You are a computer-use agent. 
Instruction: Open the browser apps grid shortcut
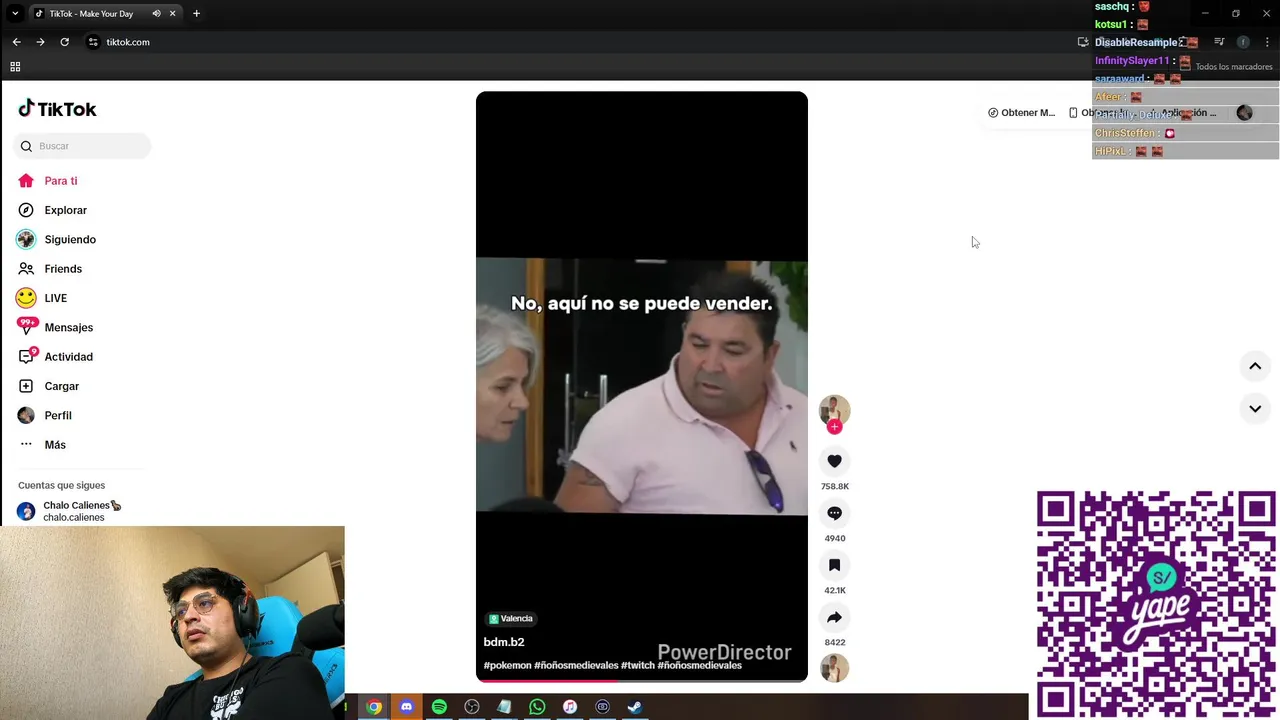point(15,67)
